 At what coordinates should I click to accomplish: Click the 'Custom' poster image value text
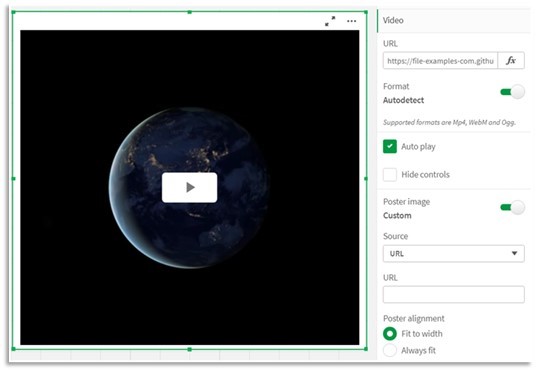[397, 216]
